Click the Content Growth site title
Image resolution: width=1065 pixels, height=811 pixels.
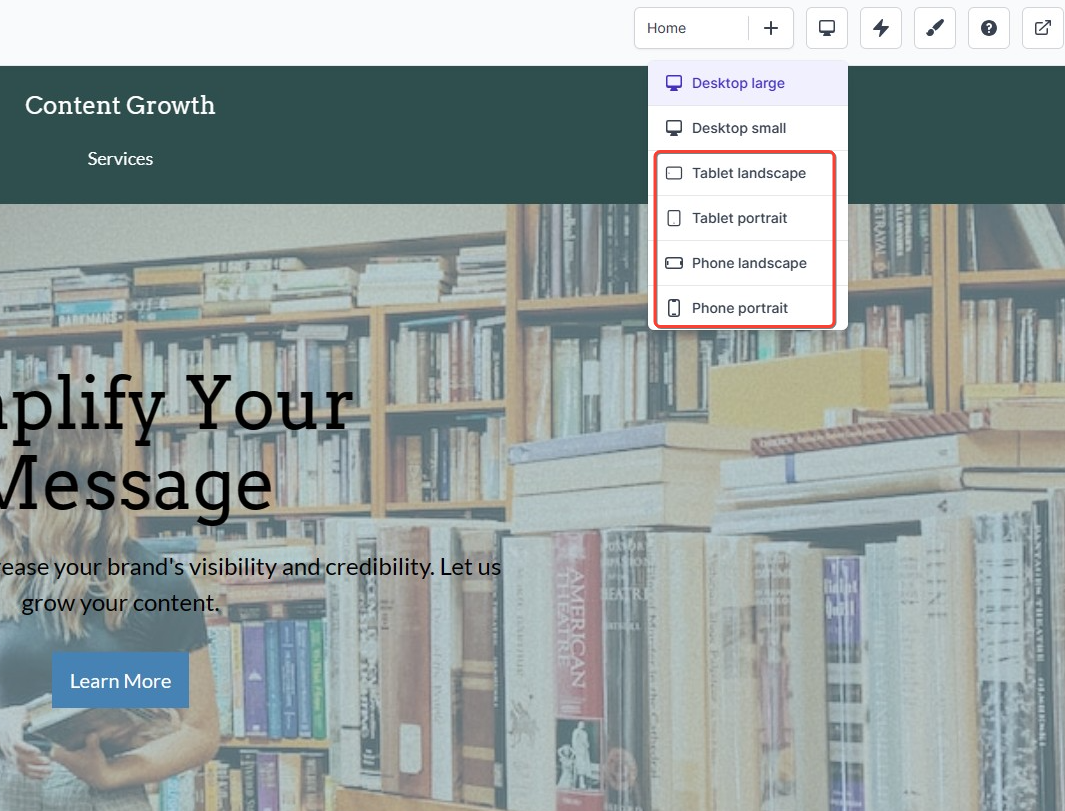point(120,105)
